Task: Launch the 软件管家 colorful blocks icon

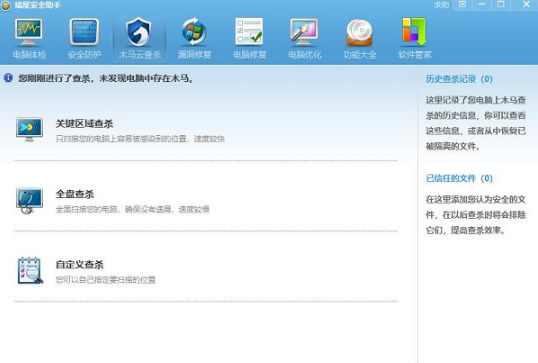Action: point(414,32)
